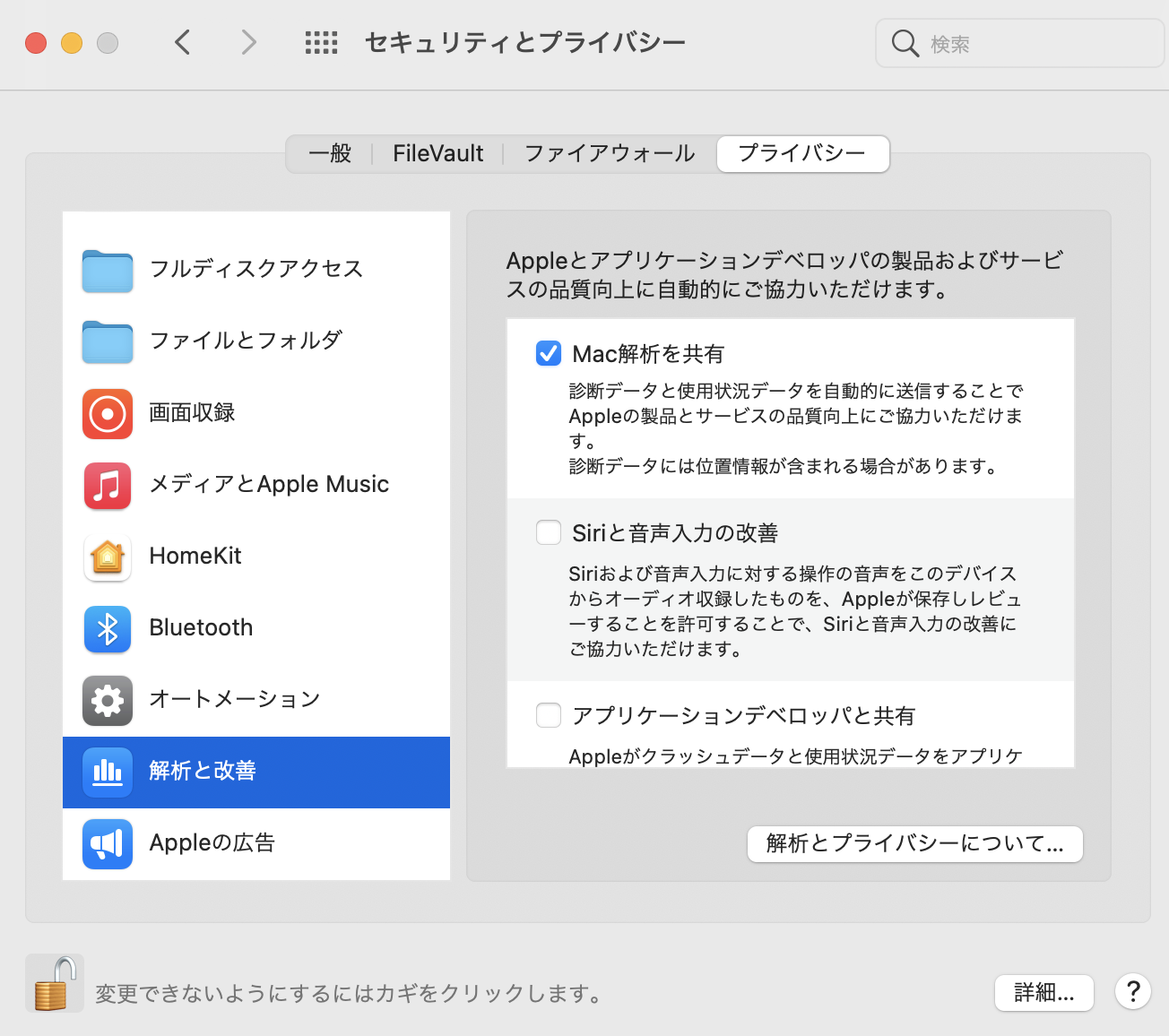Check アプリケーションデベロッパと共有 checkbox
The image size is (1169, 1036).
pyautogui.click(x=549, y=715)
